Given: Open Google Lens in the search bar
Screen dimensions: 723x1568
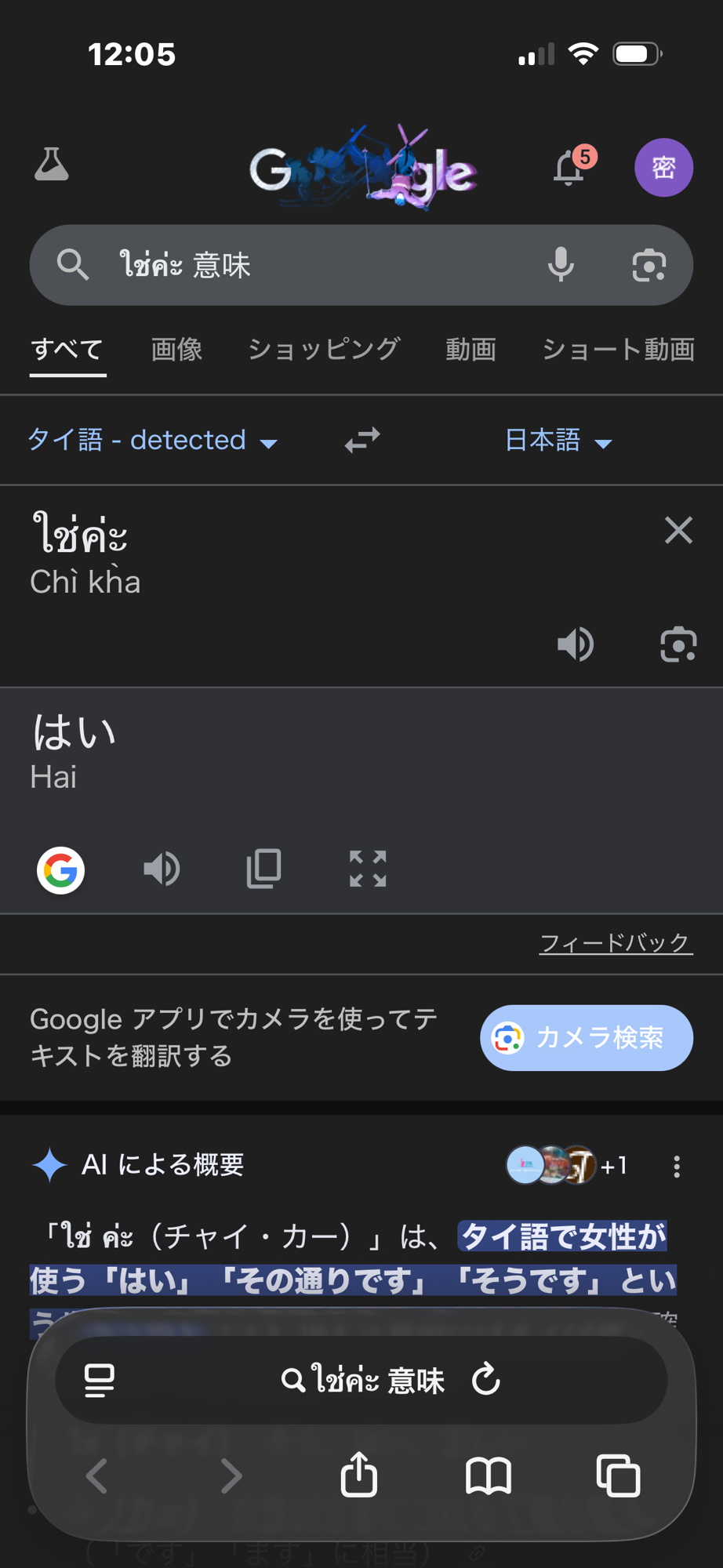Looking at the screenshot, I should point(649,265).
